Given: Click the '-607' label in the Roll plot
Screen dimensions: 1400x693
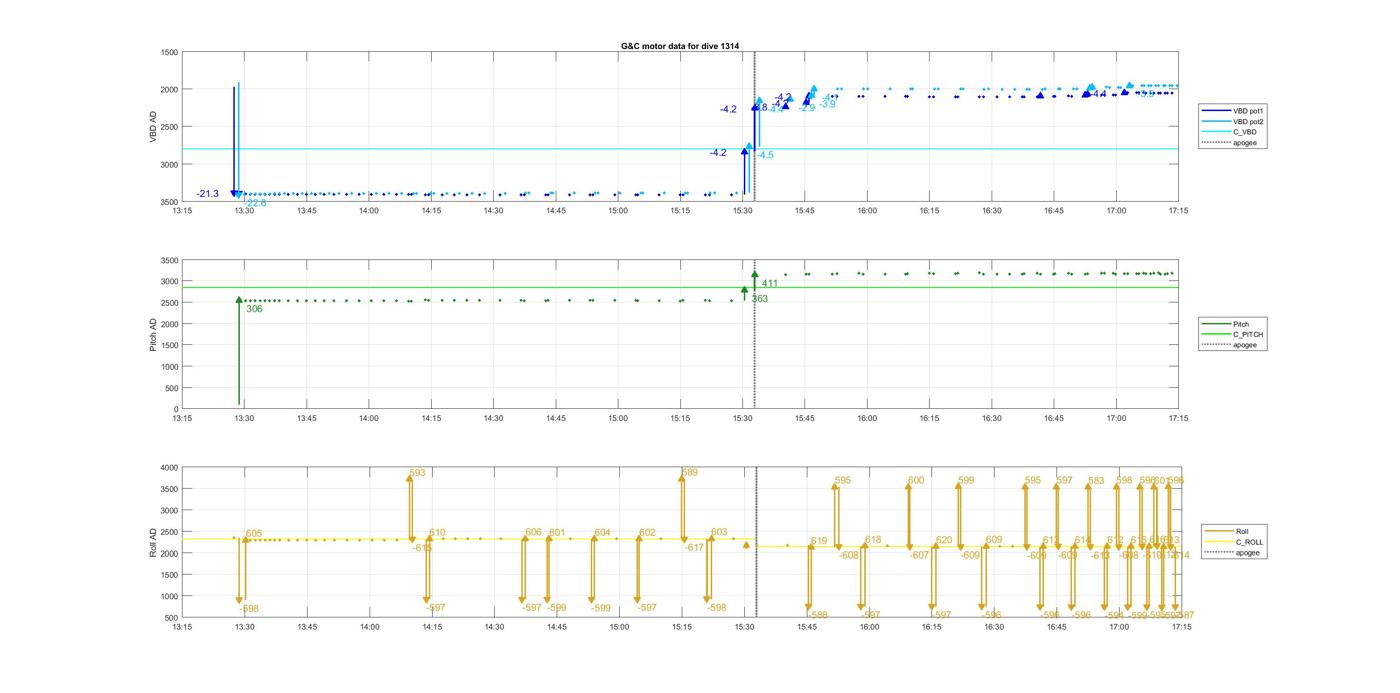Looking at the screenshot, I should 919,555.
